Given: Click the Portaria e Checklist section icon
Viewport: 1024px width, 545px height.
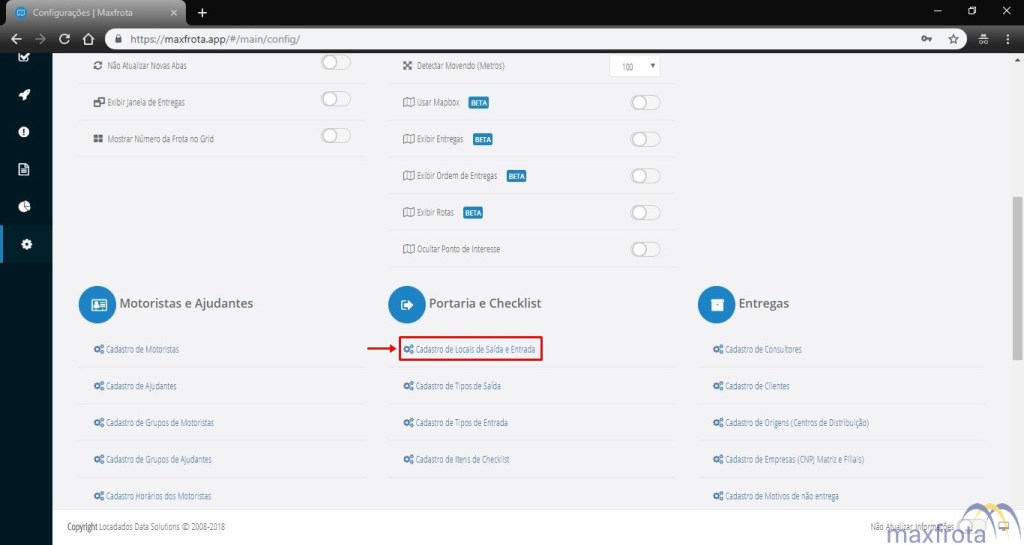Looking at the screenshot, I should [x=407, y=304].
